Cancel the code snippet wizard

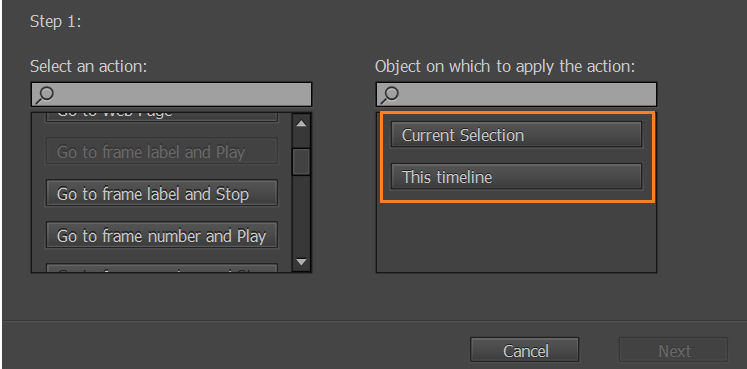tap(525, 350)
